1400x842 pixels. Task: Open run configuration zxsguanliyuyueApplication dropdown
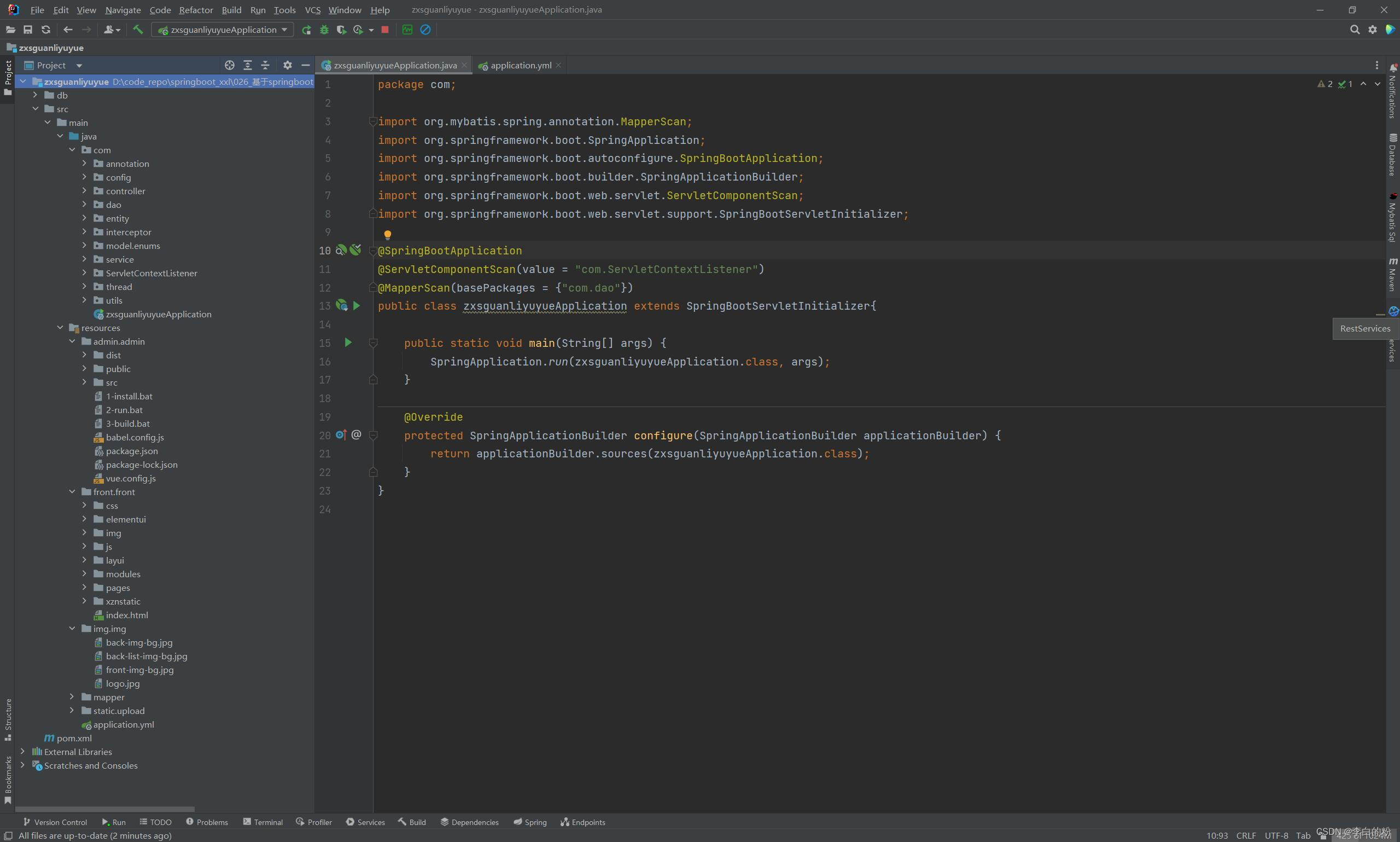tap(223, 30)
